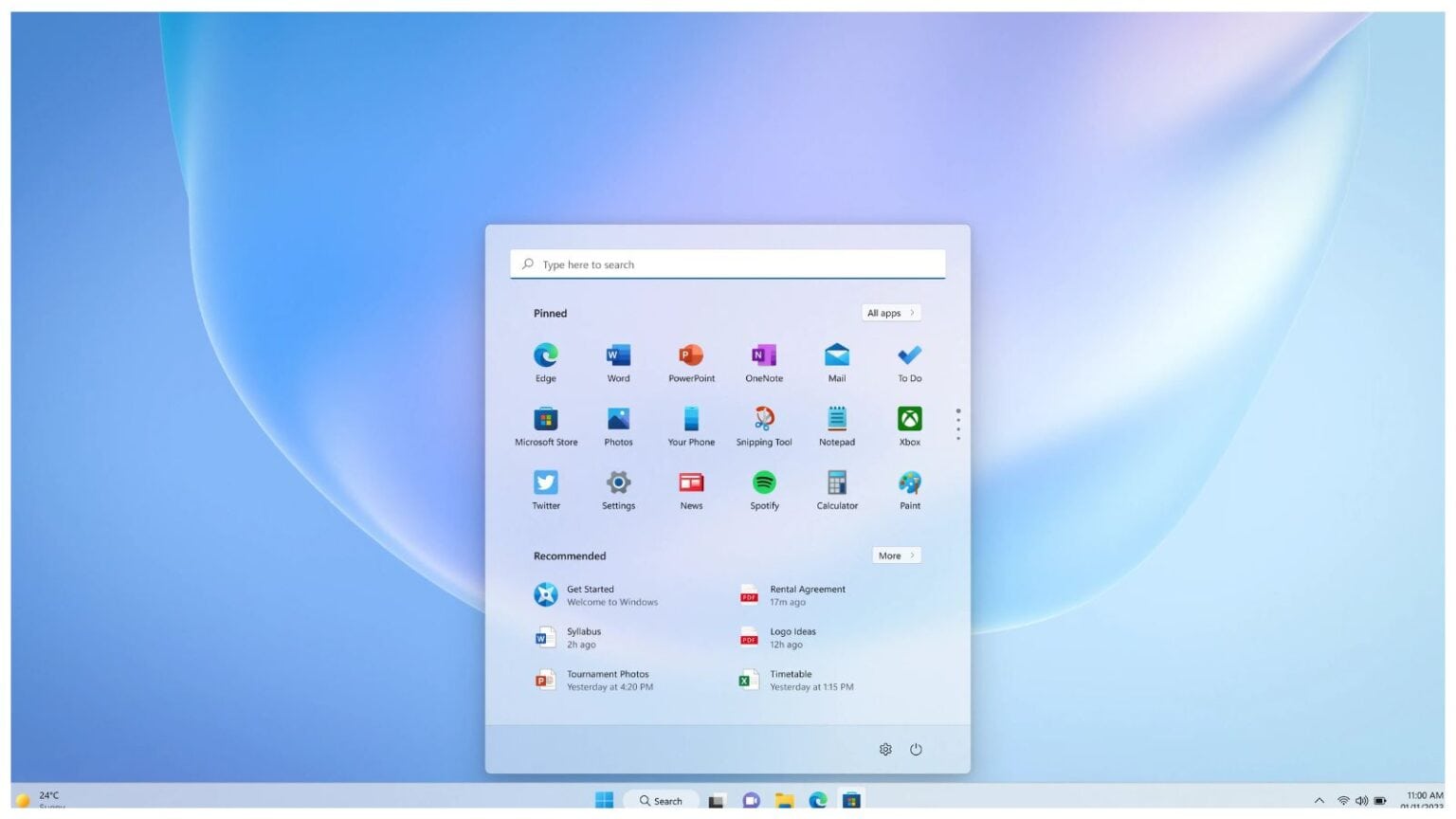Open Microsoft Store from the taskbar

click(851, 801)
